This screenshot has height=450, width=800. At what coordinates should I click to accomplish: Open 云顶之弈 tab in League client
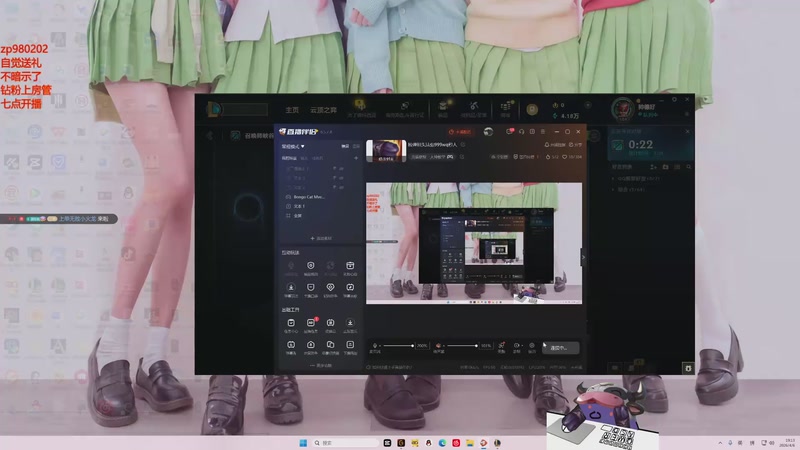323,110
